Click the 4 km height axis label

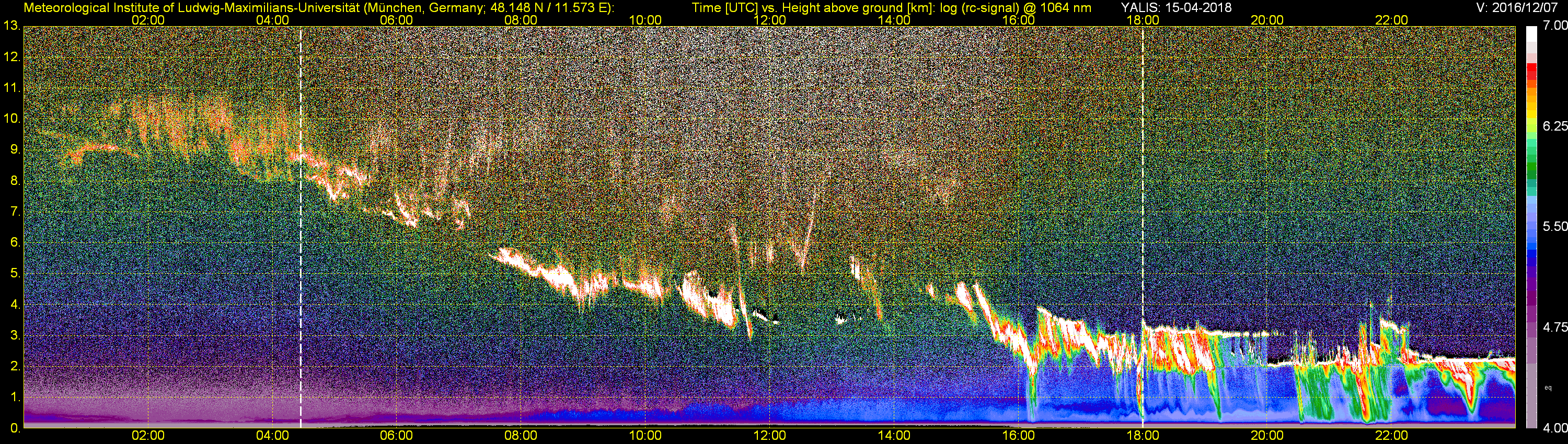(x=15, y=304)
